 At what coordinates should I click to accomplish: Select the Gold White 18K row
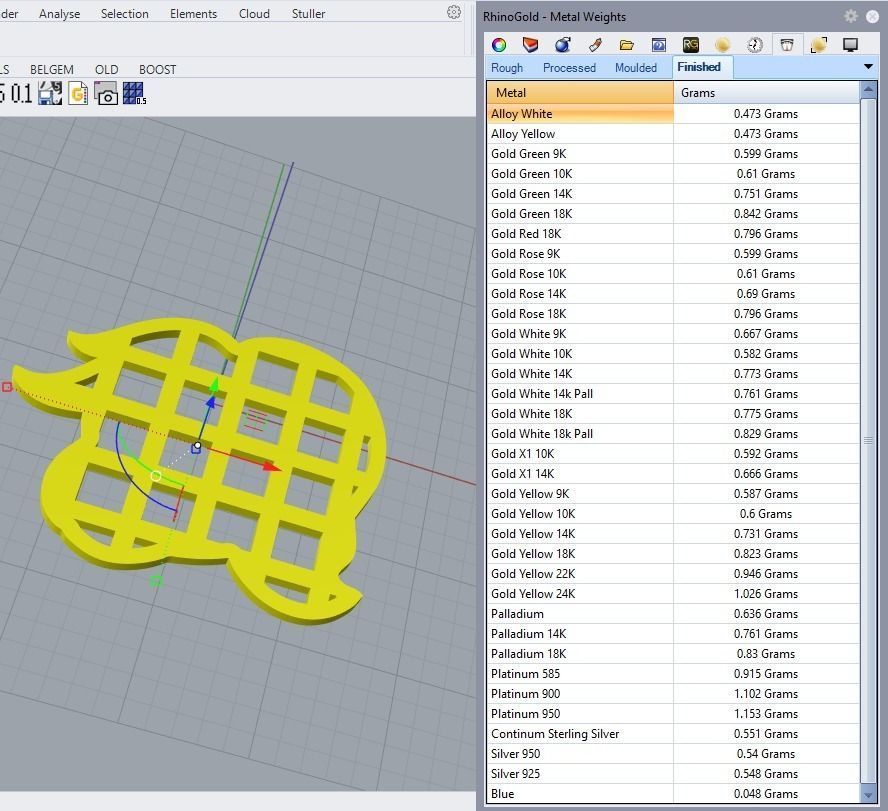(x=673, y=414)
